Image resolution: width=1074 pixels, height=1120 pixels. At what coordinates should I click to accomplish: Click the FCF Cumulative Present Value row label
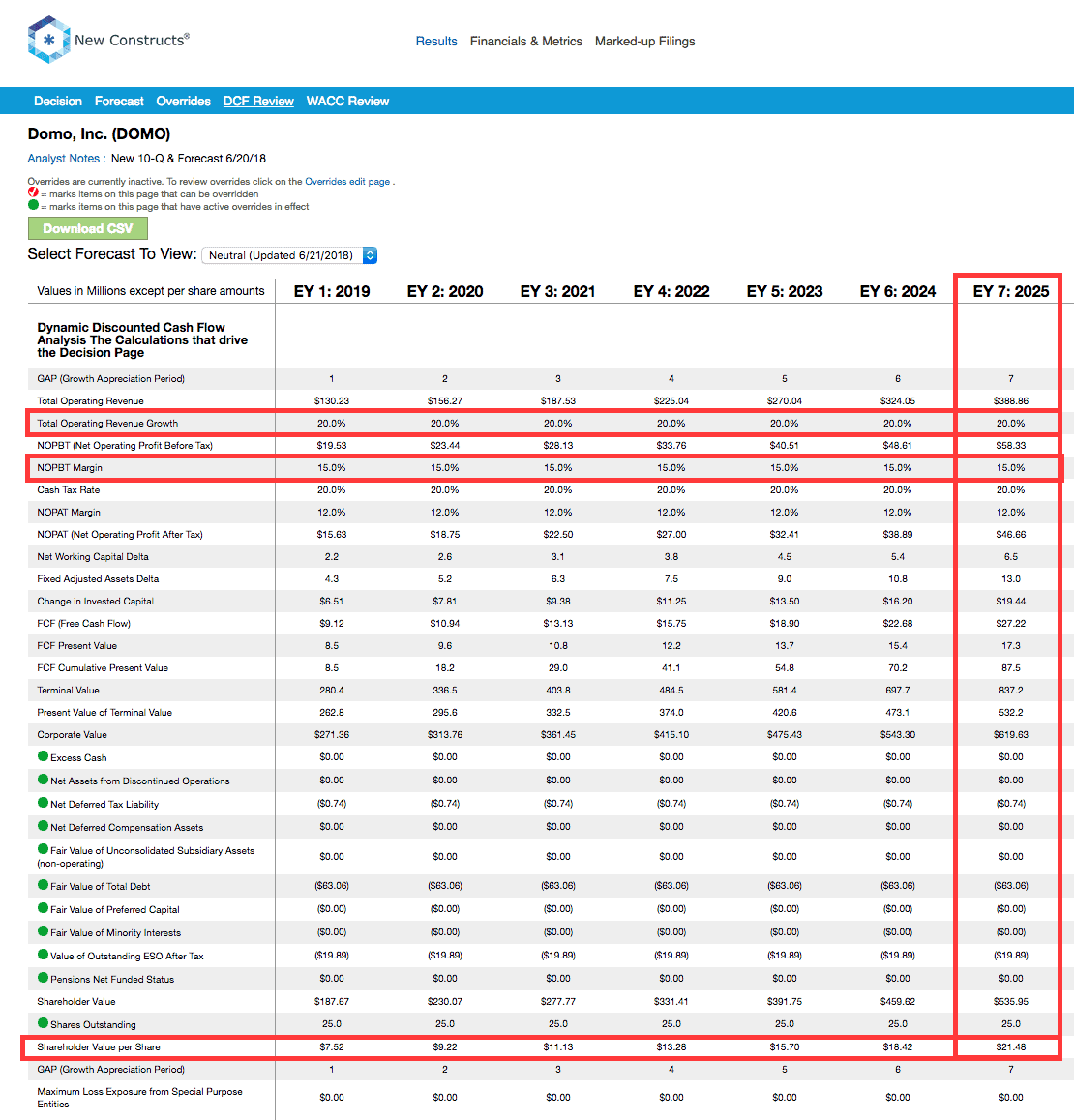[x=103, y=668]
